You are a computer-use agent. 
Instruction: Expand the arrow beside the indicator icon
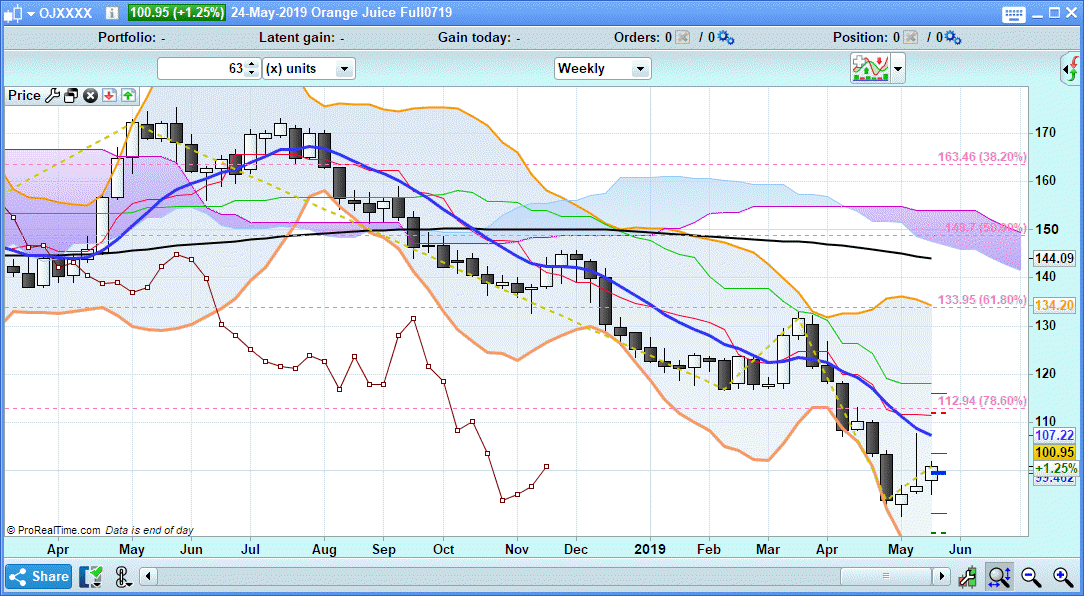coord(898,69)
